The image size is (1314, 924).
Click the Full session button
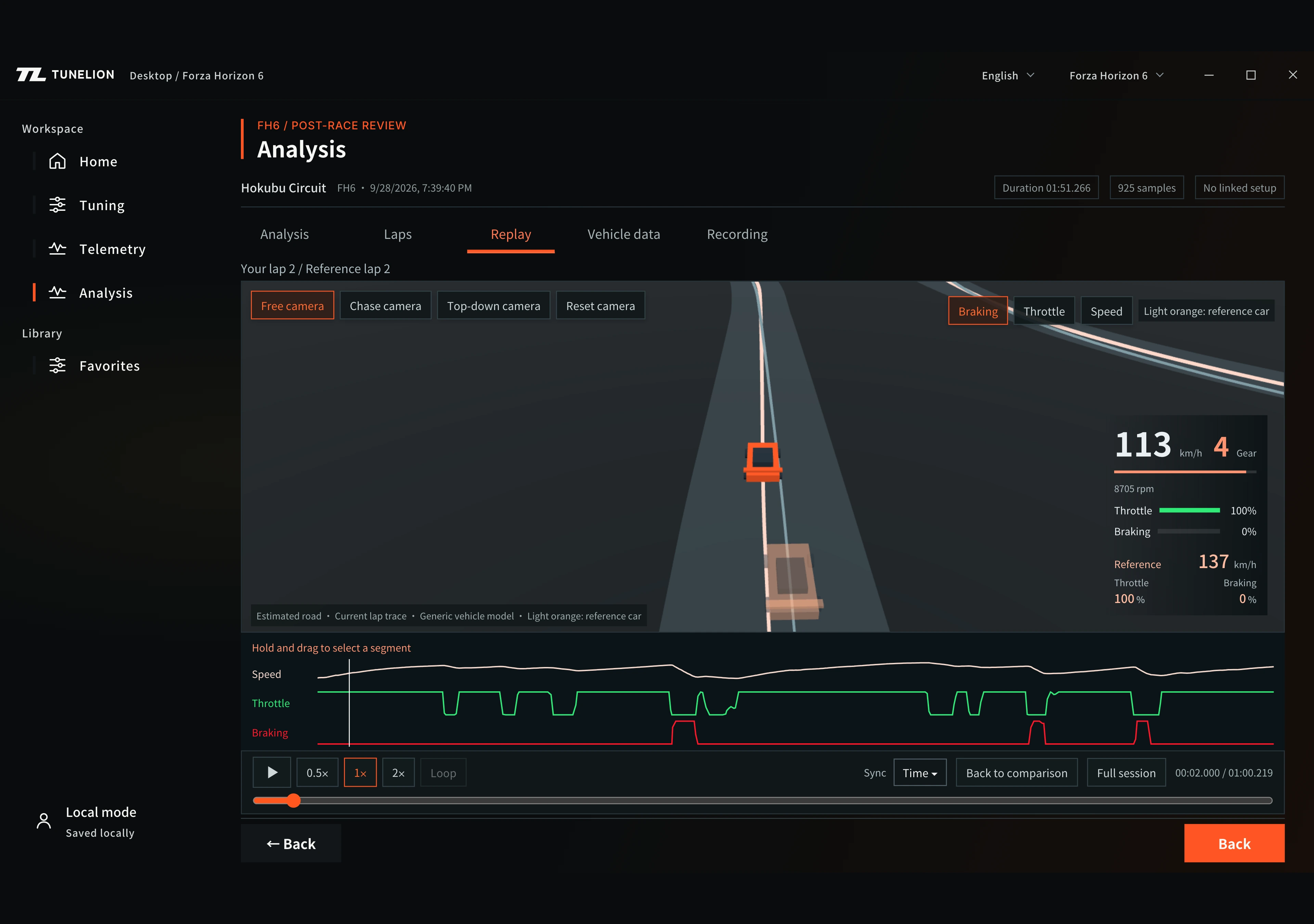click(x=1126, y=773)
